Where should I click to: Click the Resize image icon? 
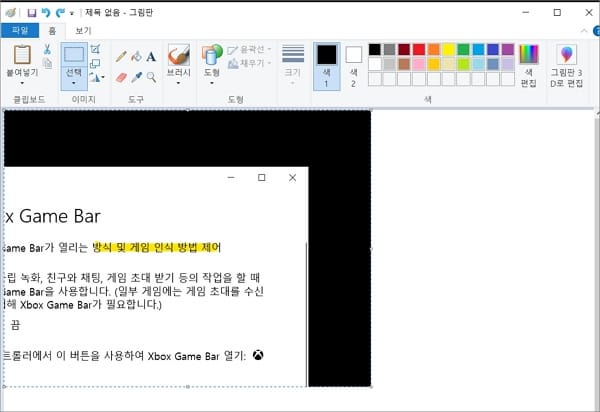pyautogui.click(x=95, y=63)
